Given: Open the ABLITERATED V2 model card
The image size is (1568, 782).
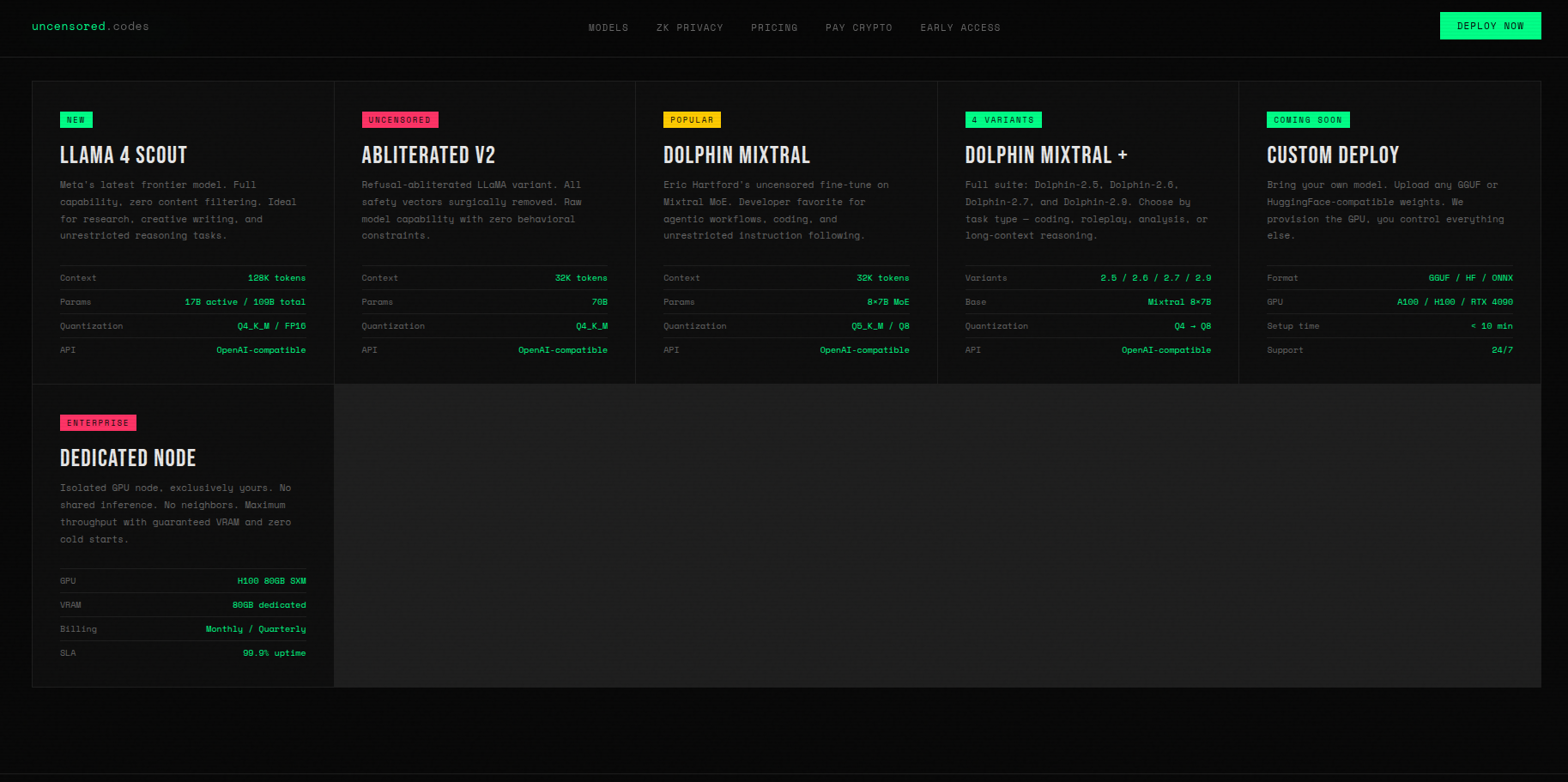Looking at the screenshot, I should 427,155.
